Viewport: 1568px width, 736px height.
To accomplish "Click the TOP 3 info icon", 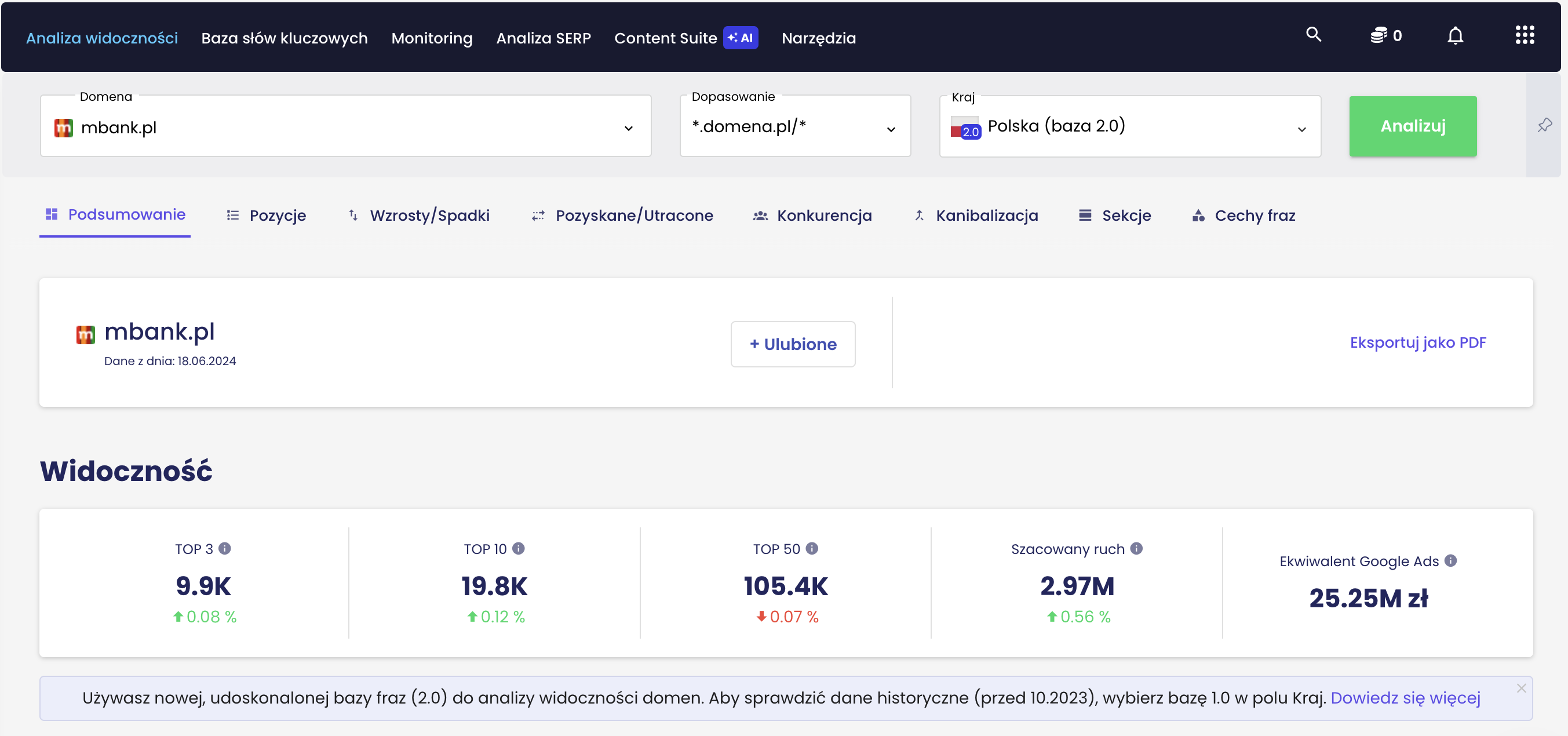I will (x=225, y=548).
